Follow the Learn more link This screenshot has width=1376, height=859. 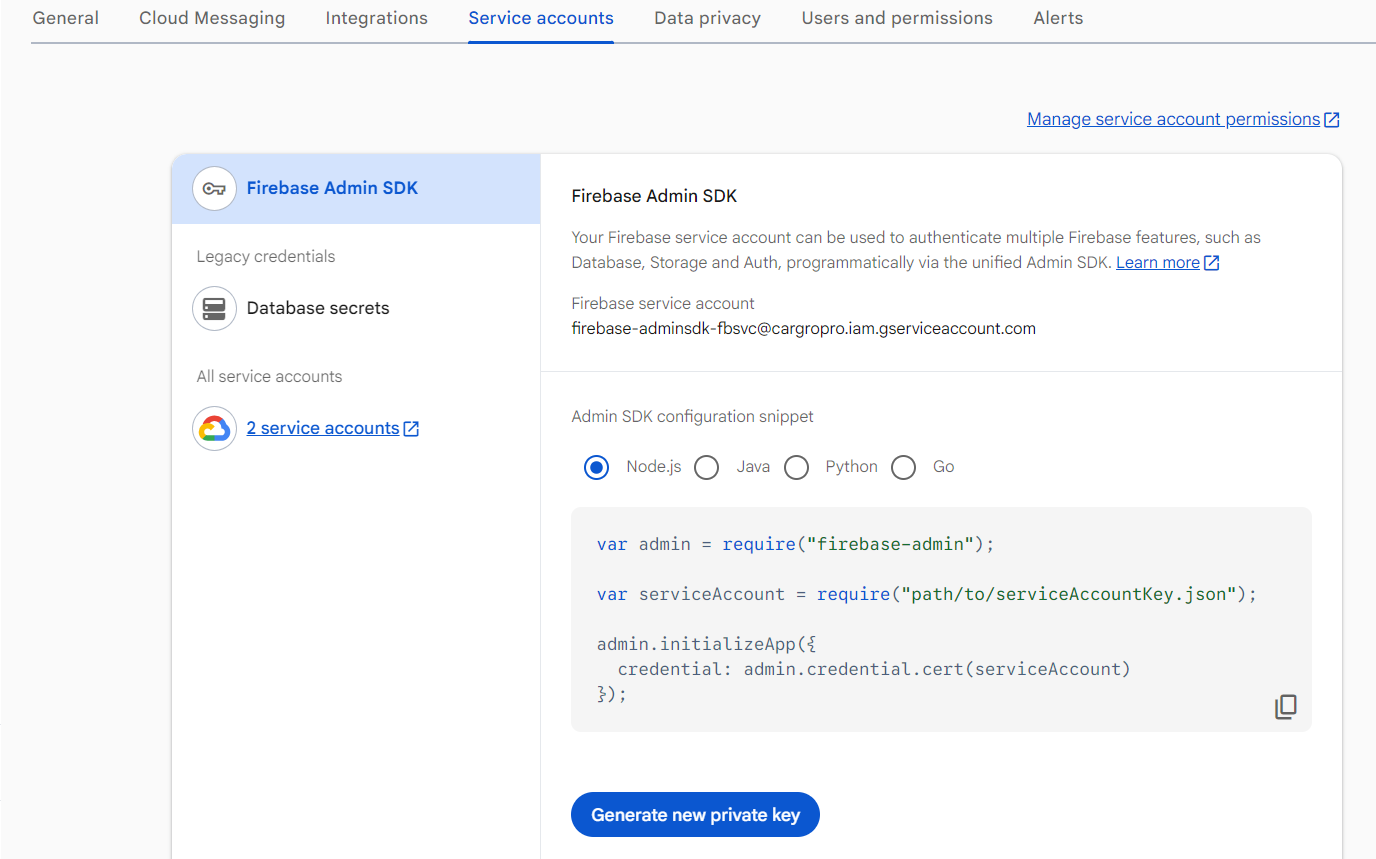(x=1158, y=263)
